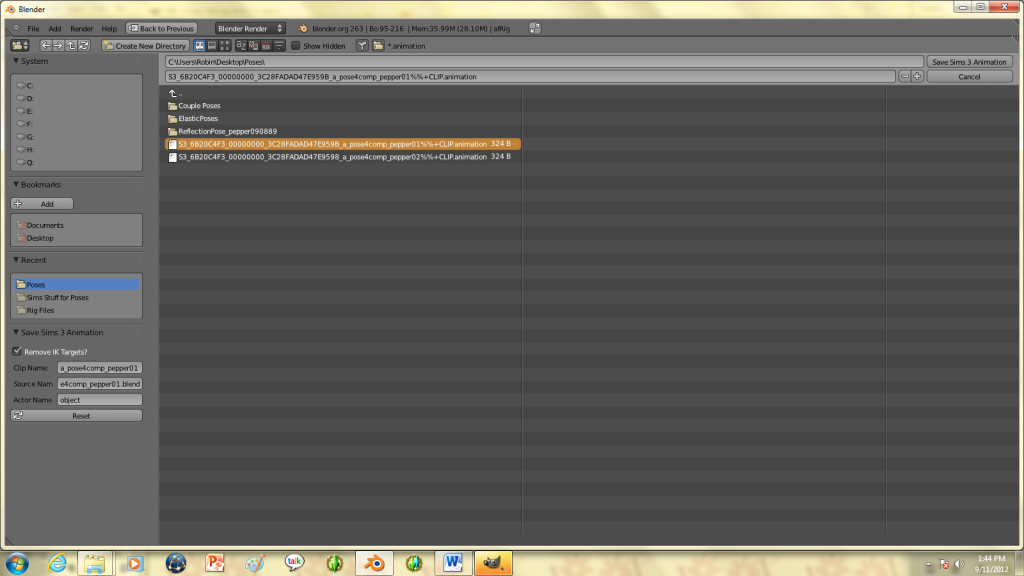Collapse the System panel
Viewport: 1024px width, 576px height.
(16, 61)
